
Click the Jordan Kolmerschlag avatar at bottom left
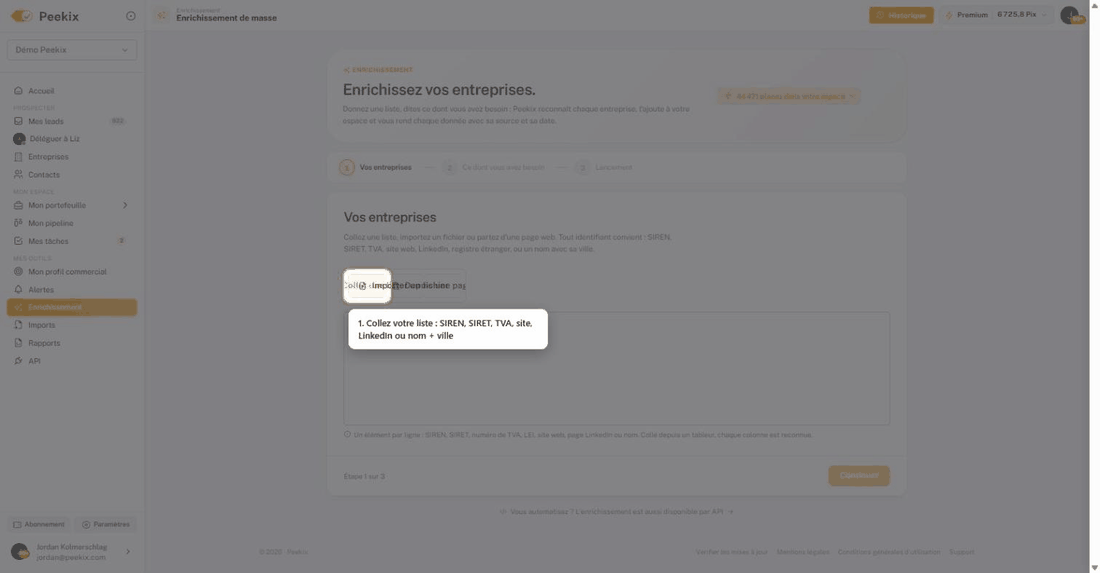(x=20, y=552)
